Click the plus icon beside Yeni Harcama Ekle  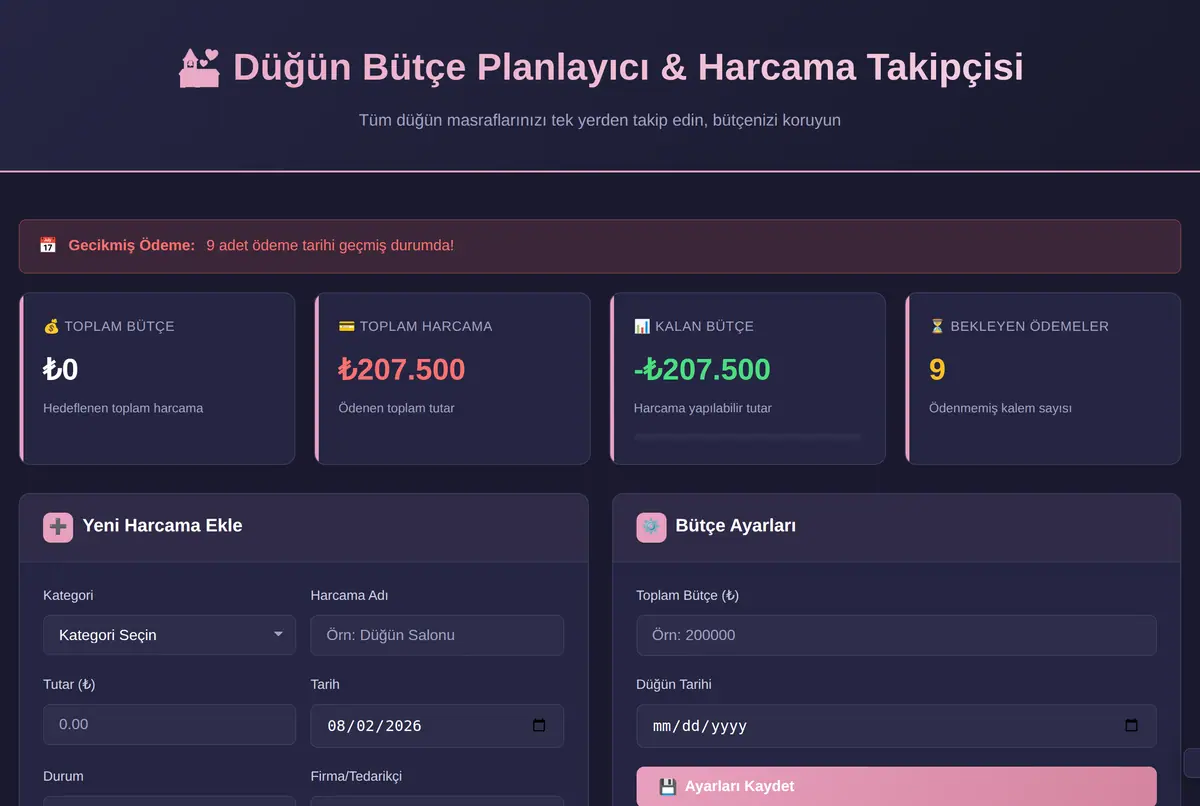59,527
